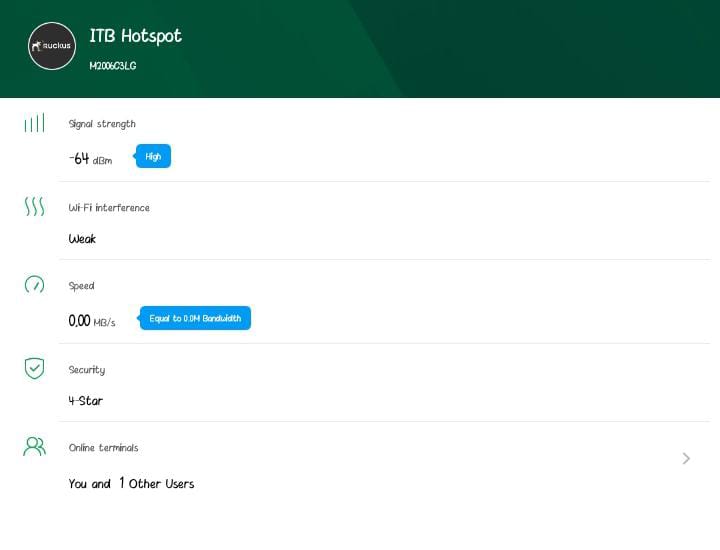This screenshot has height=550, width=720.
Task: Open the Online terminals label
Action: 103,448
